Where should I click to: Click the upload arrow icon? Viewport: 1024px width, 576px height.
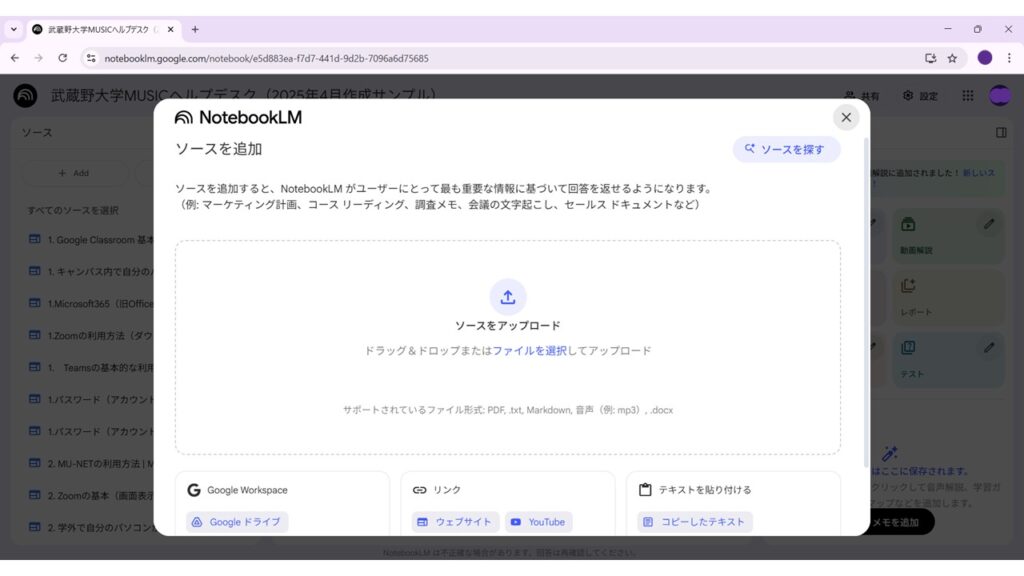(x=508, y=297)
